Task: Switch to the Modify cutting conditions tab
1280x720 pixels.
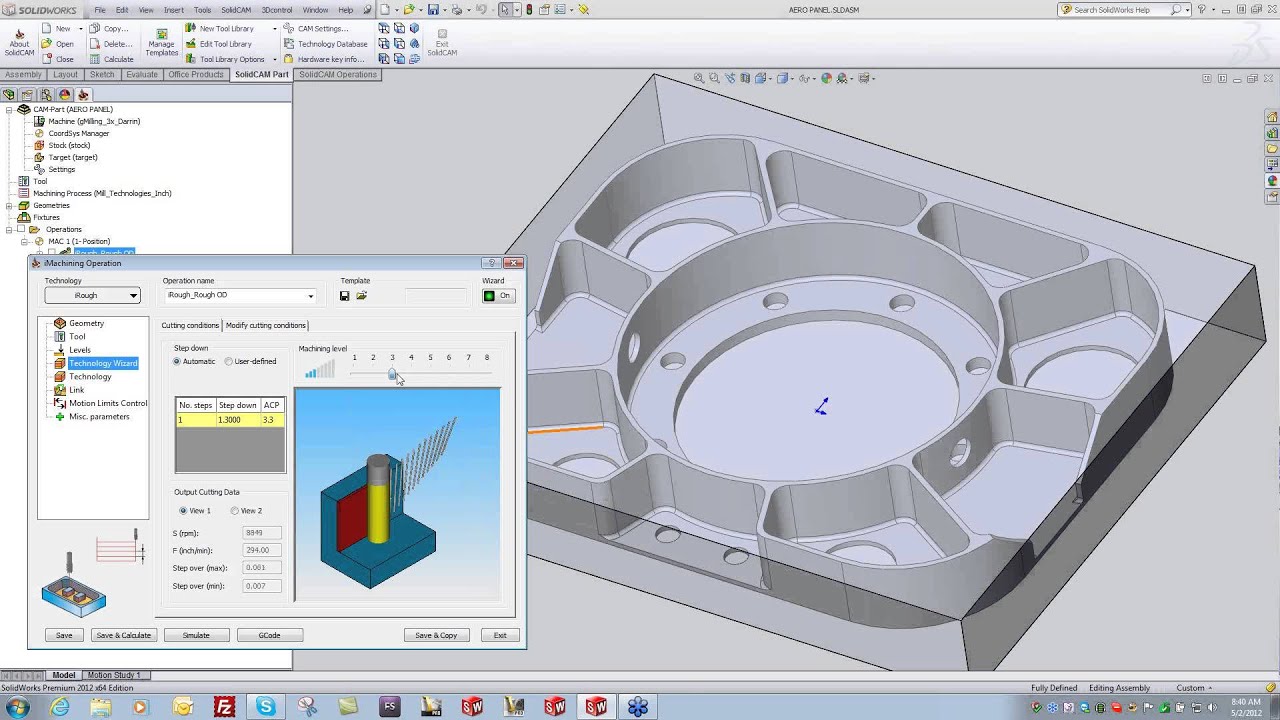Action: point(265,325)
